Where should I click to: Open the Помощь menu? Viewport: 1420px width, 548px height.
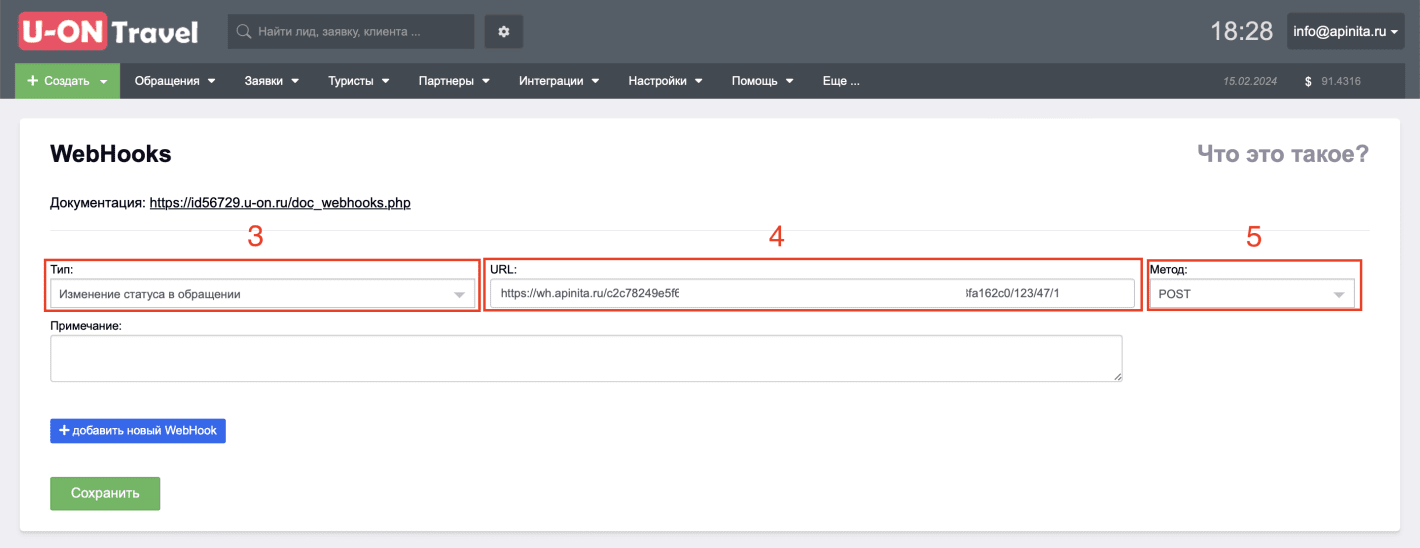(762, 81)
